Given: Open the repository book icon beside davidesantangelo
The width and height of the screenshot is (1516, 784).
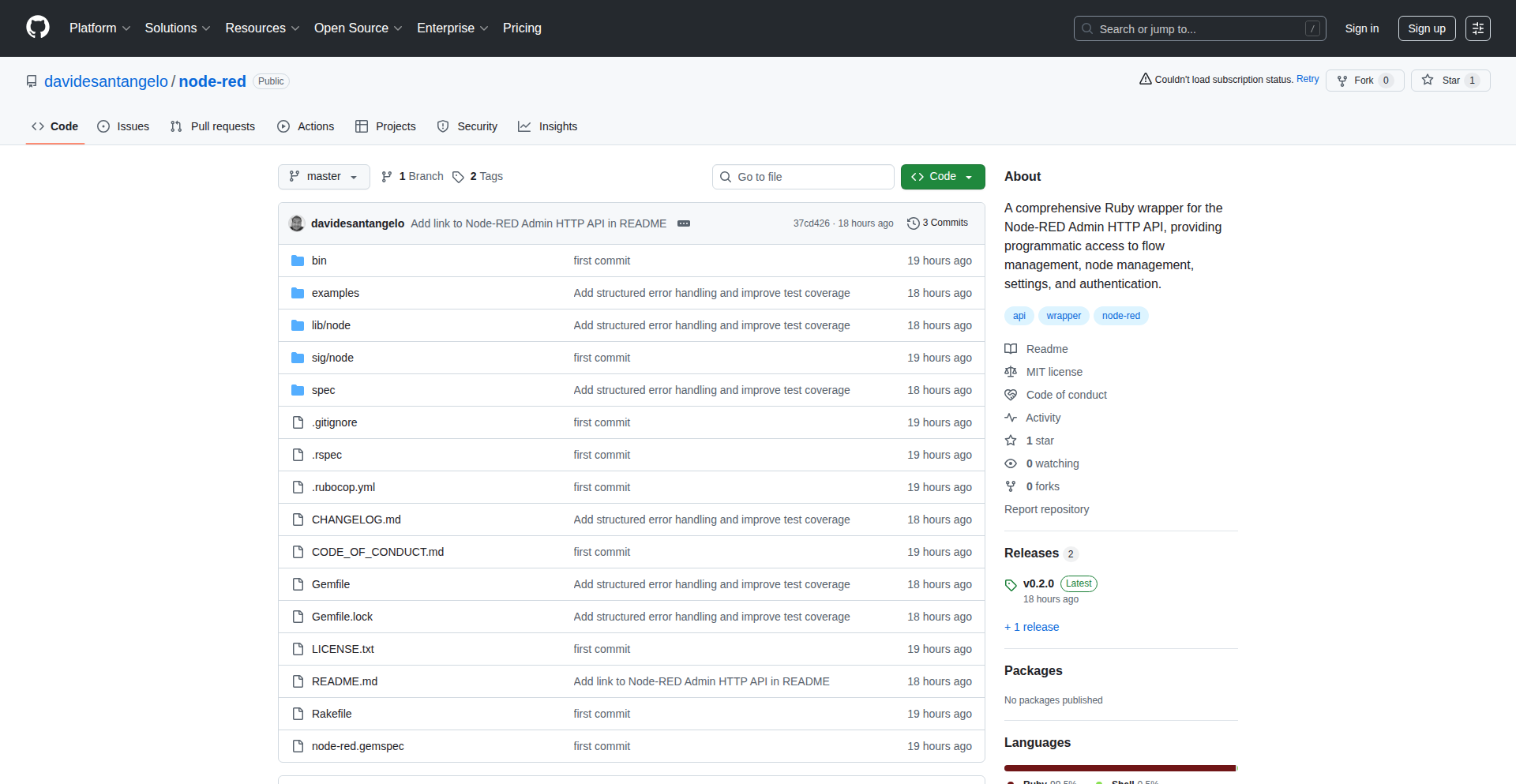Looking at the screenshot, I should 32,81.
